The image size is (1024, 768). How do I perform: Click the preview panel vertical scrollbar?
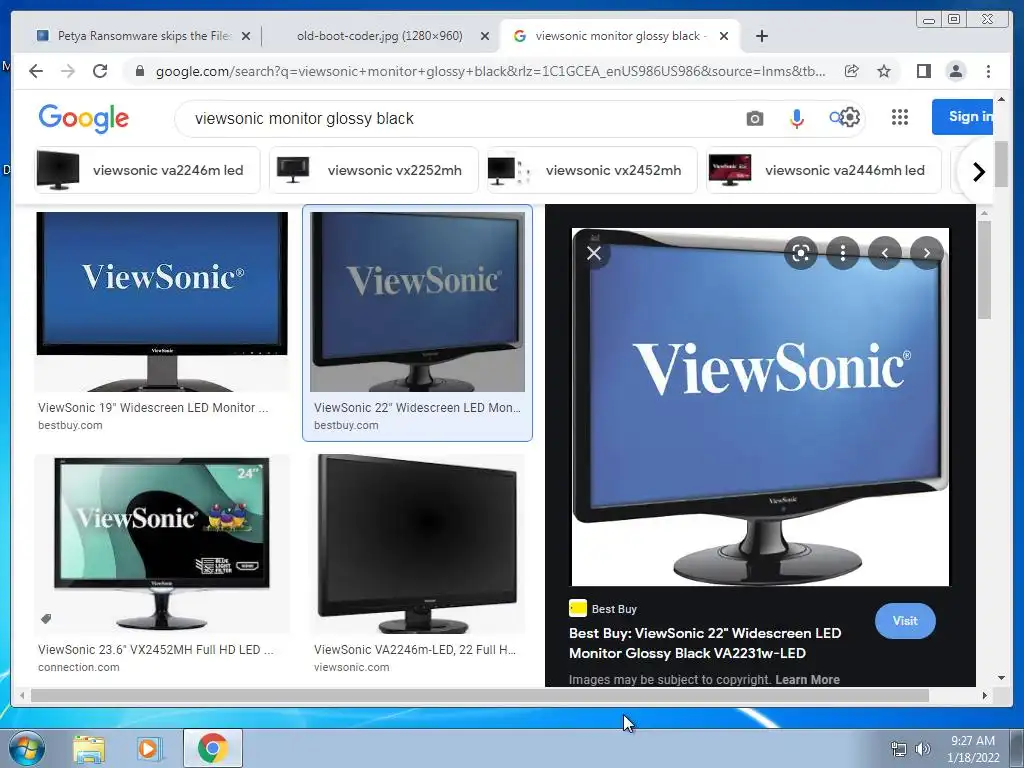[x=984, y=270]
